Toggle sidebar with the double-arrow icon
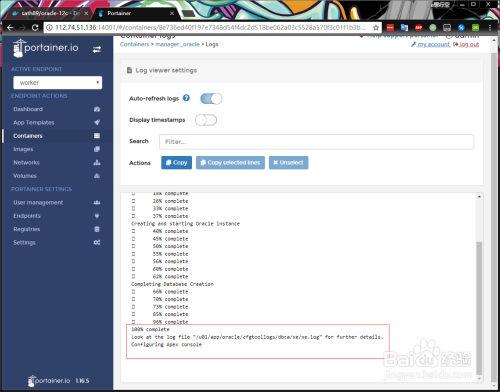Image resolution: width=500 pixels, height=392 pixels. [97, 49]
